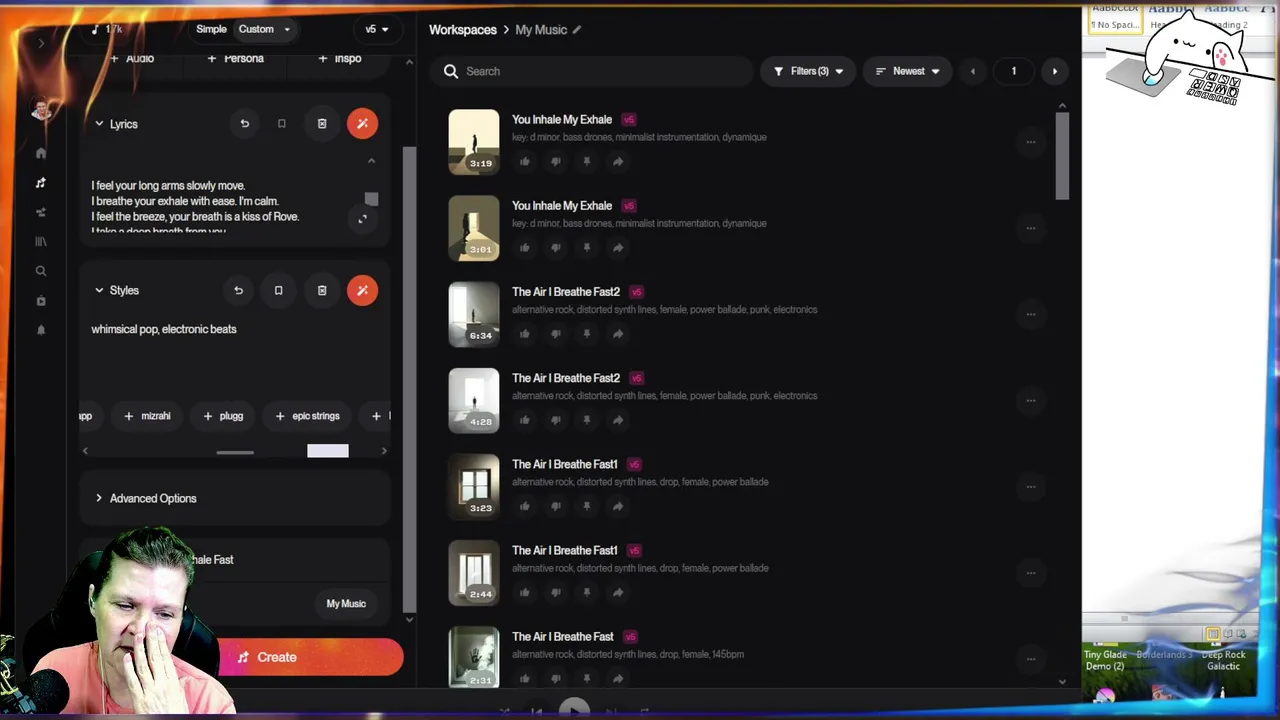This screenshot has height=720, width=1280.
Task: Open the notifications bell in the sidebar
Action: tap(41, 329)
